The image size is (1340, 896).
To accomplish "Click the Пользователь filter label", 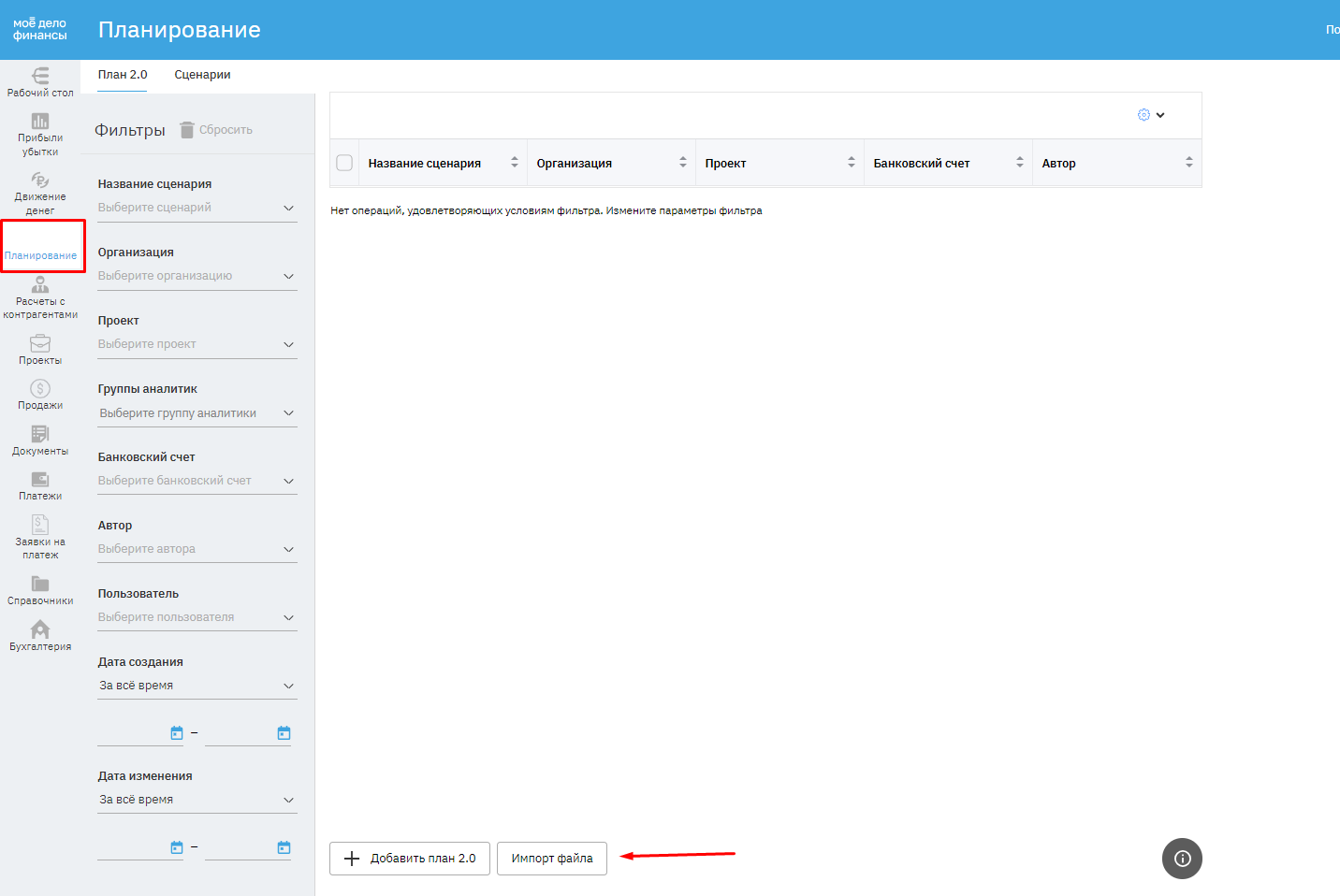I will click(x=138, y=594).
